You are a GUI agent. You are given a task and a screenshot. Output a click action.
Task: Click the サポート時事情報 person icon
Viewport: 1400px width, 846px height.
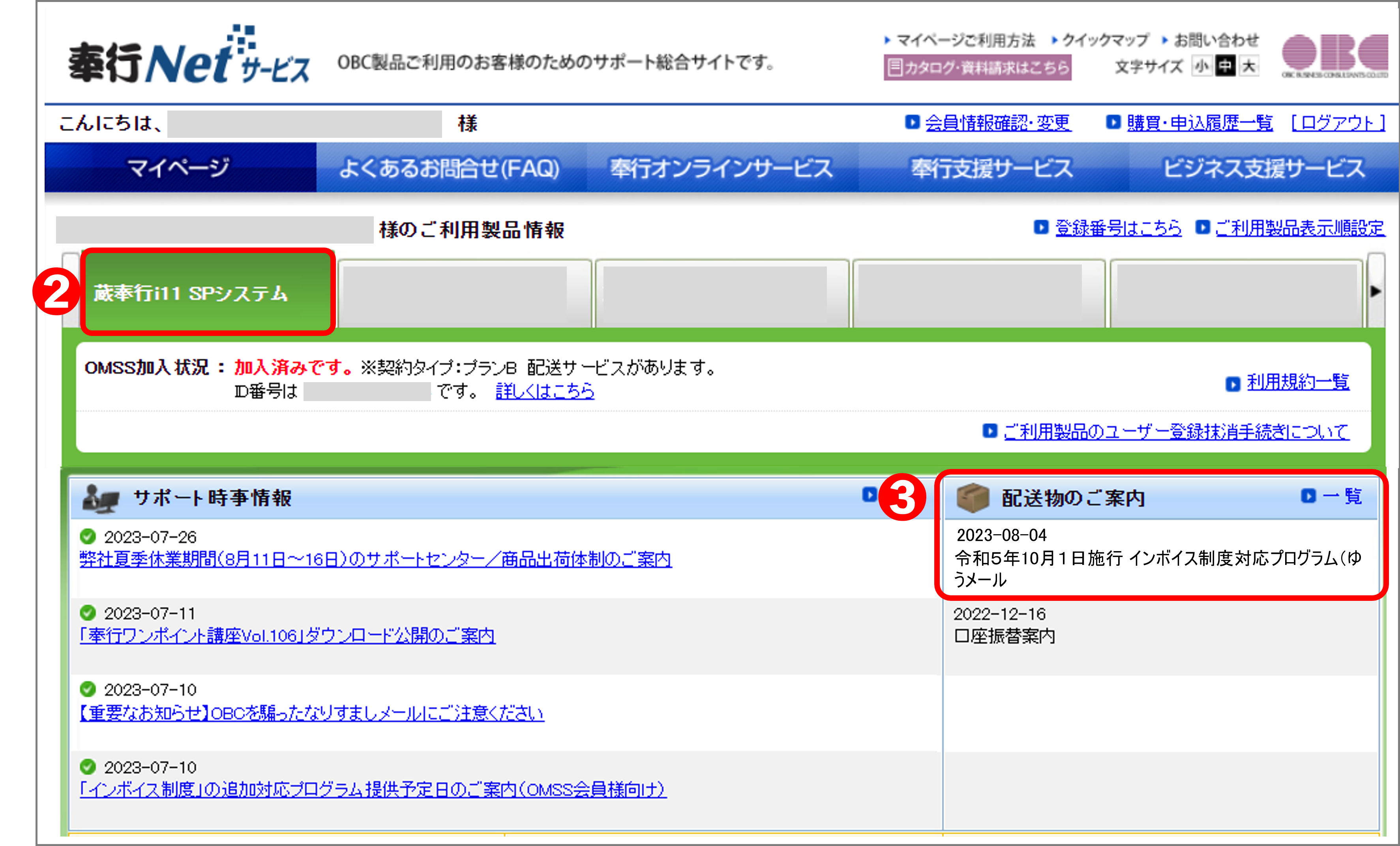(101, 499)
